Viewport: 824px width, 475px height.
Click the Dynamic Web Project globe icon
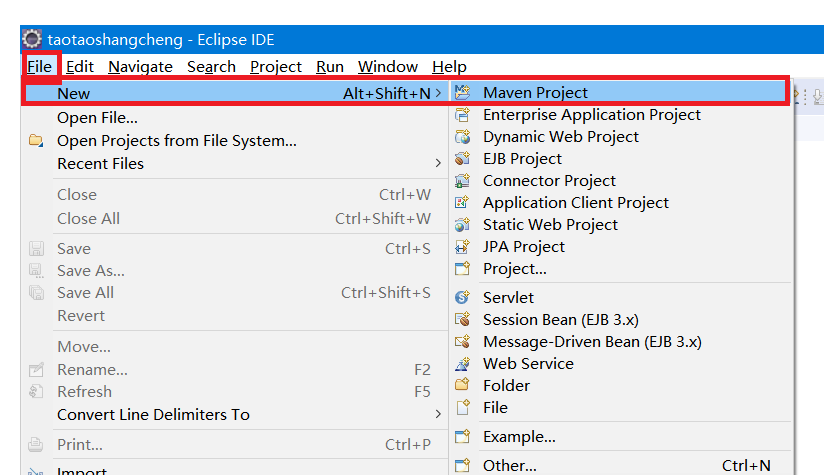tap(462, 137)
